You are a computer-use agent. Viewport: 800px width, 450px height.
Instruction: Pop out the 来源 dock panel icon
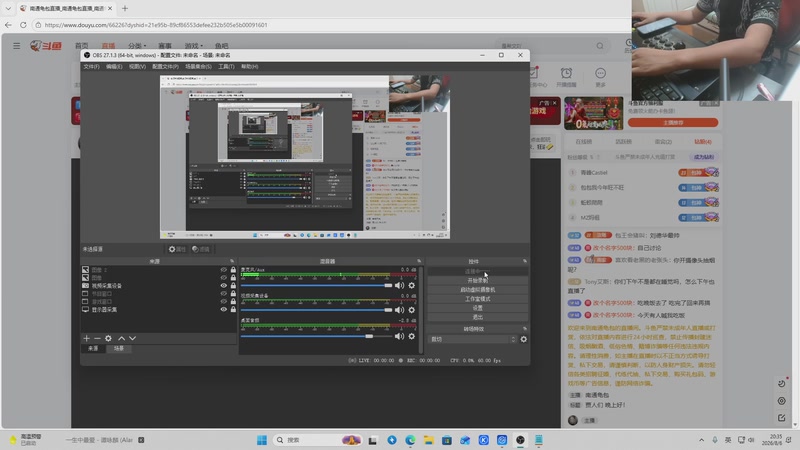232,261
